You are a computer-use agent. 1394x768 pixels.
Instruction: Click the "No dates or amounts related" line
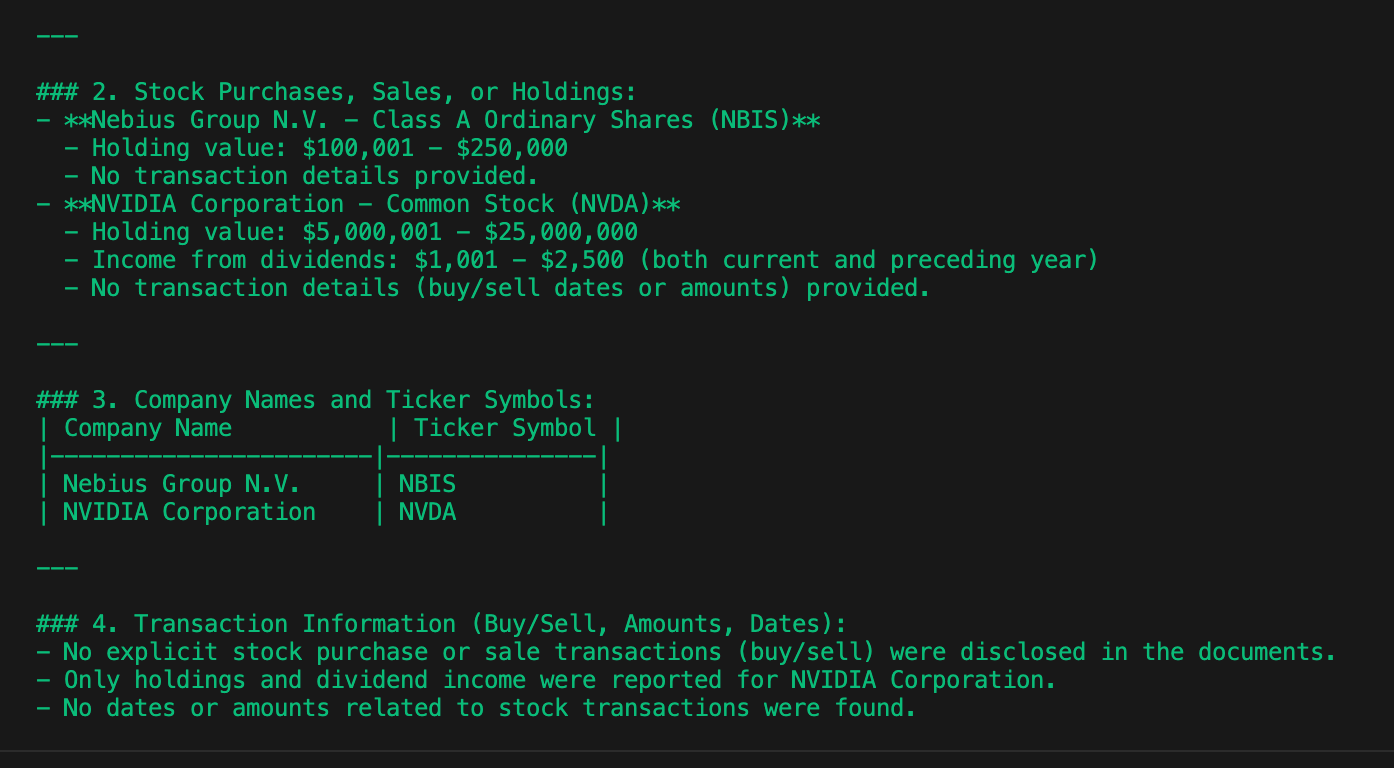489,708
